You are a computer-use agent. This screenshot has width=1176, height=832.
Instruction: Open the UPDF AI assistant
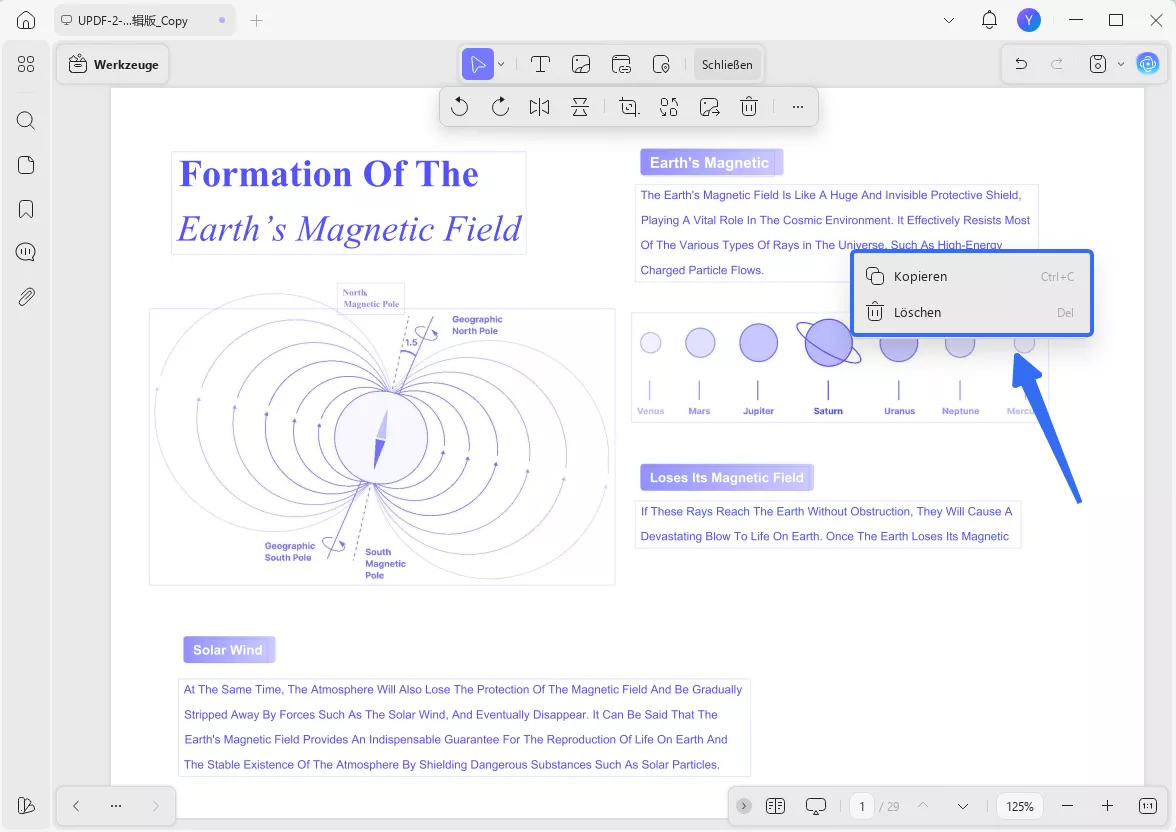coord(1148,65)
